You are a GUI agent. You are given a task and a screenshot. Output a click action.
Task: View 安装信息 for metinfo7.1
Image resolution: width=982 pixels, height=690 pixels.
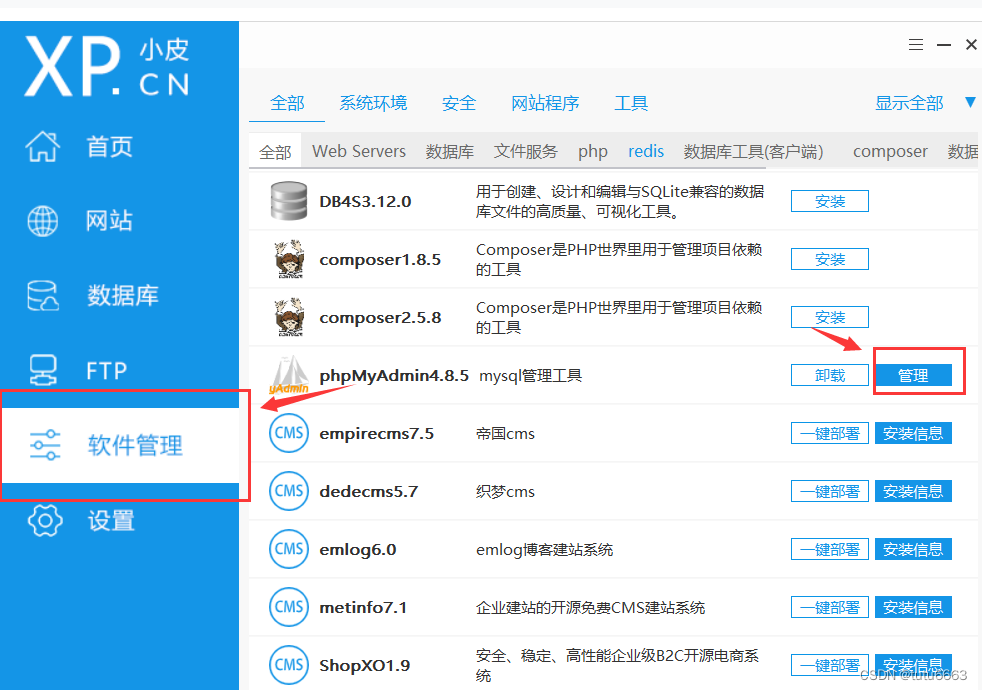pos(913,607)
